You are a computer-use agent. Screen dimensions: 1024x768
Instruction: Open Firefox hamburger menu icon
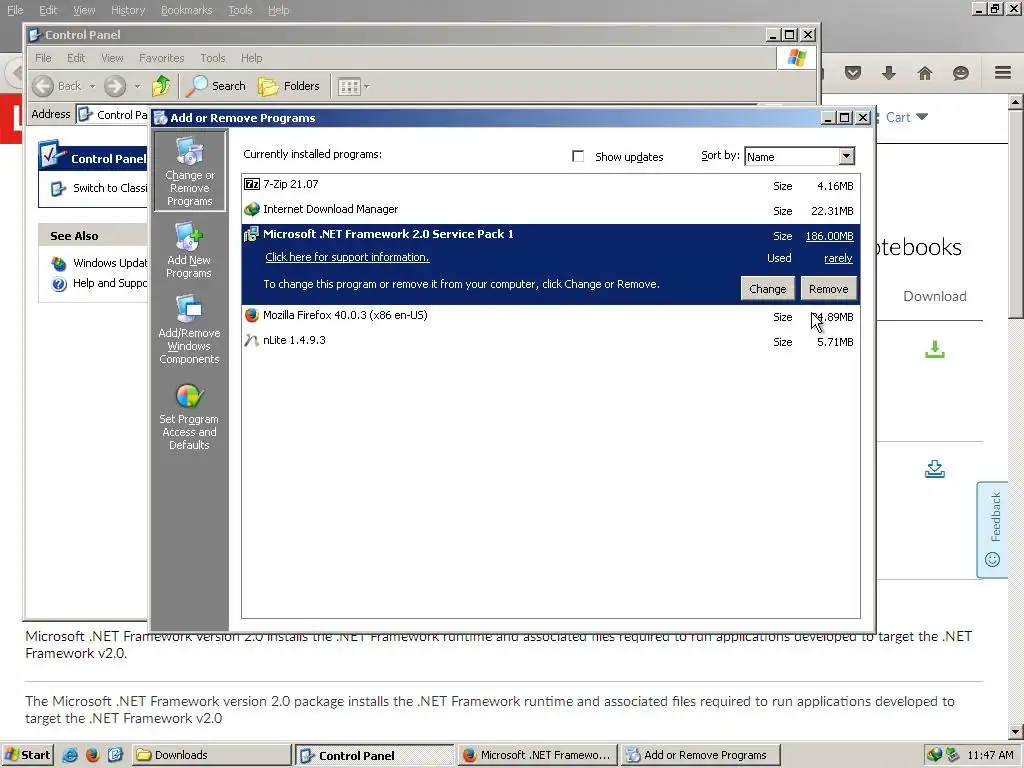[x=1003, y=72]
